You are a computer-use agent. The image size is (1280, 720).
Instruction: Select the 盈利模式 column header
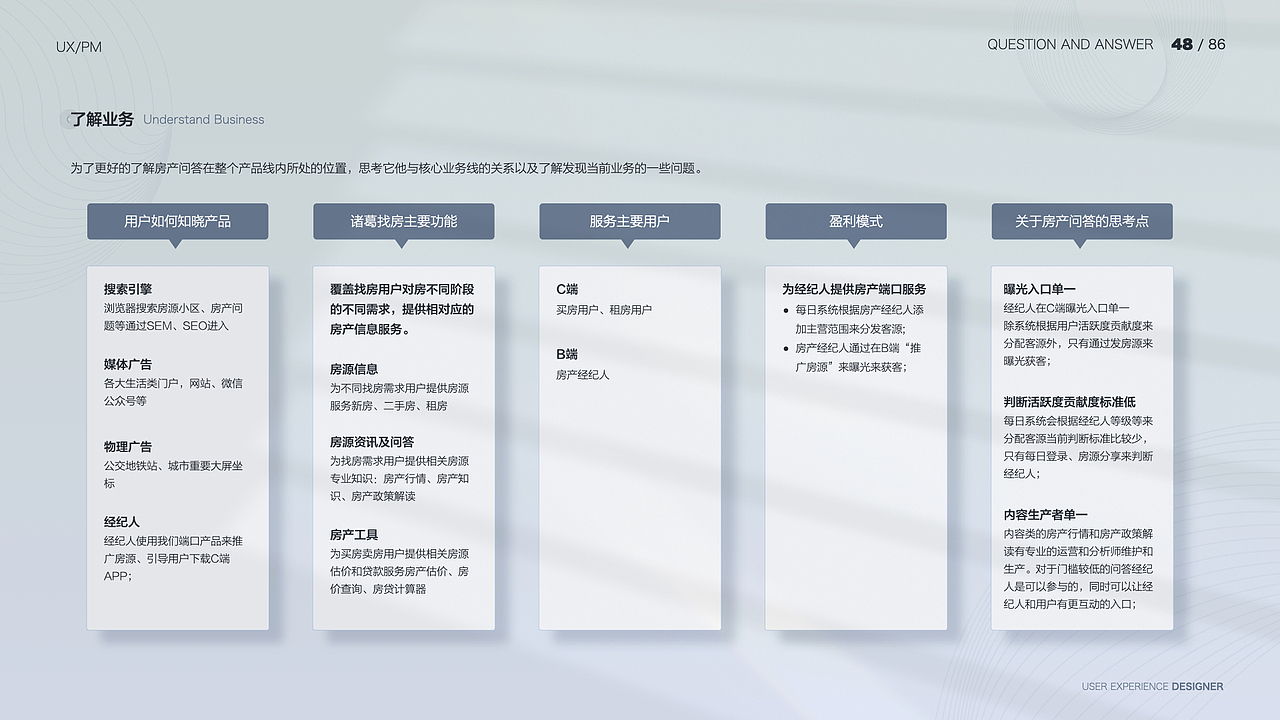tap(855, 221)
